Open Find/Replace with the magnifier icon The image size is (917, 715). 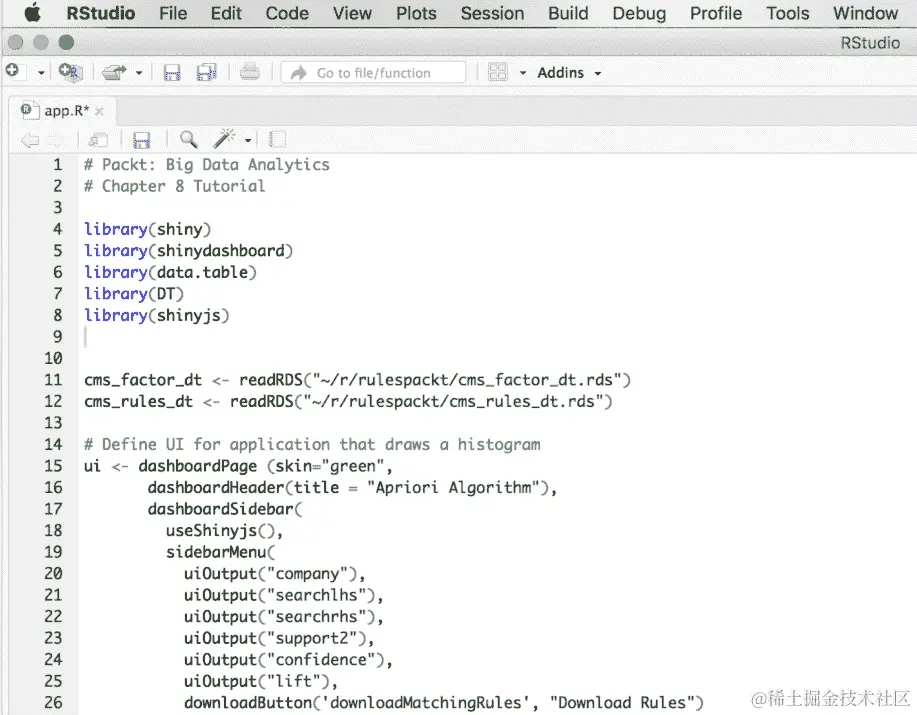click(x=188, y=140)
